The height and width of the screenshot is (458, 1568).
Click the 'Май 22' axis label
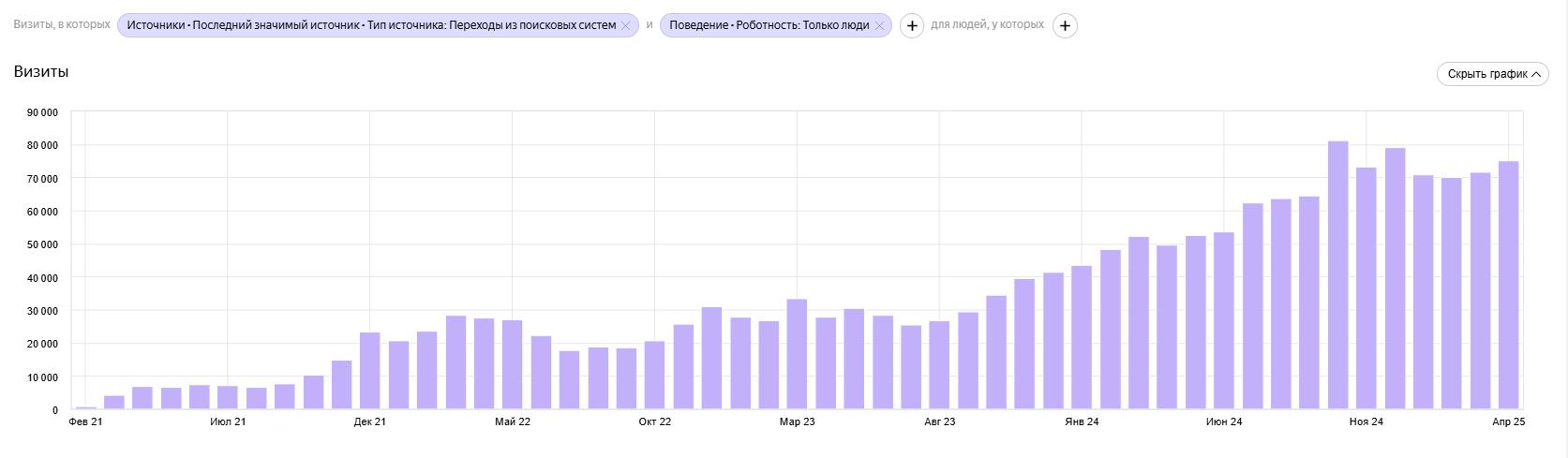tap(513, 422)
